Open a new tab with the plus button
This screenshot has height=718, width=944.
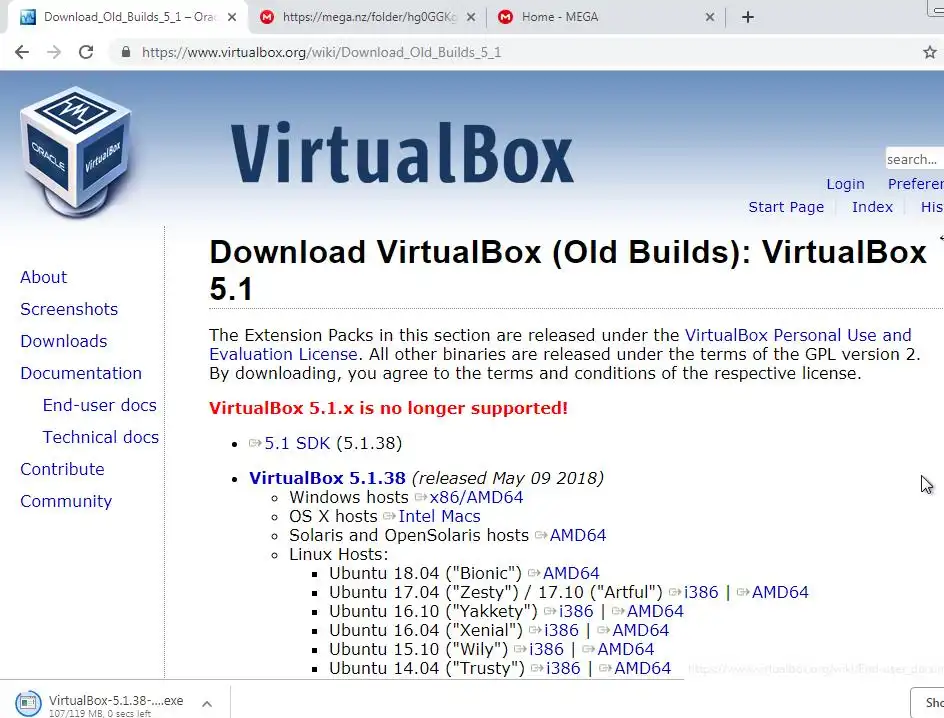(x=748, y=17)
